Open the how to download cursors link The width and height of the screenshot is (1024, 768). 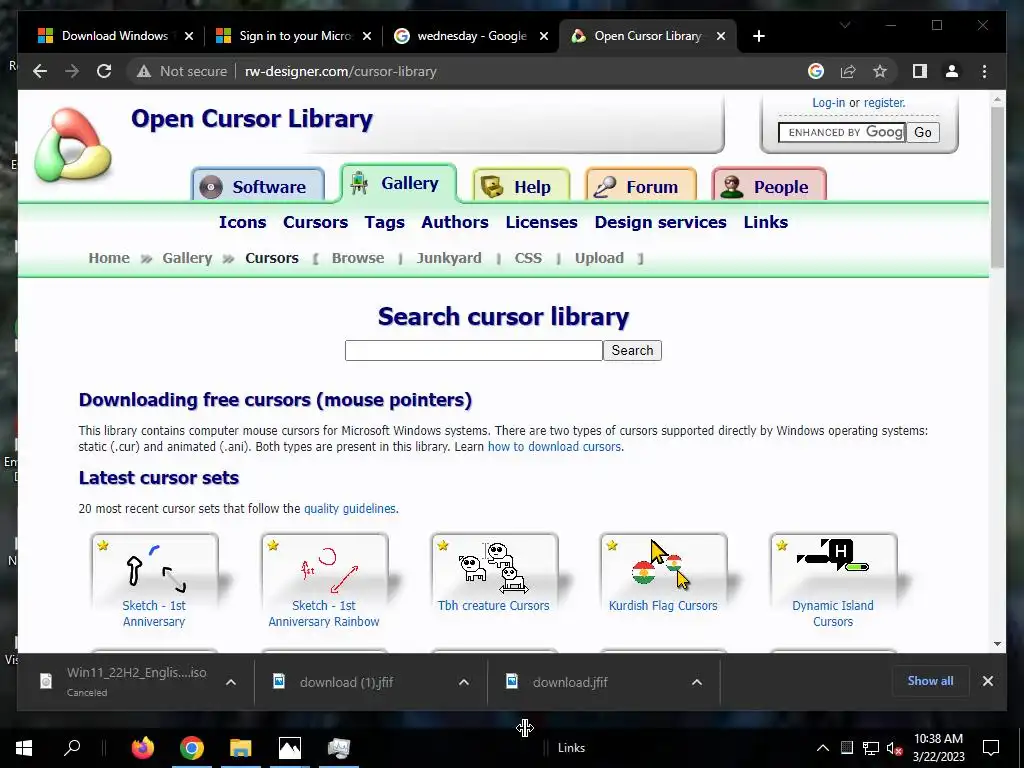554,447
